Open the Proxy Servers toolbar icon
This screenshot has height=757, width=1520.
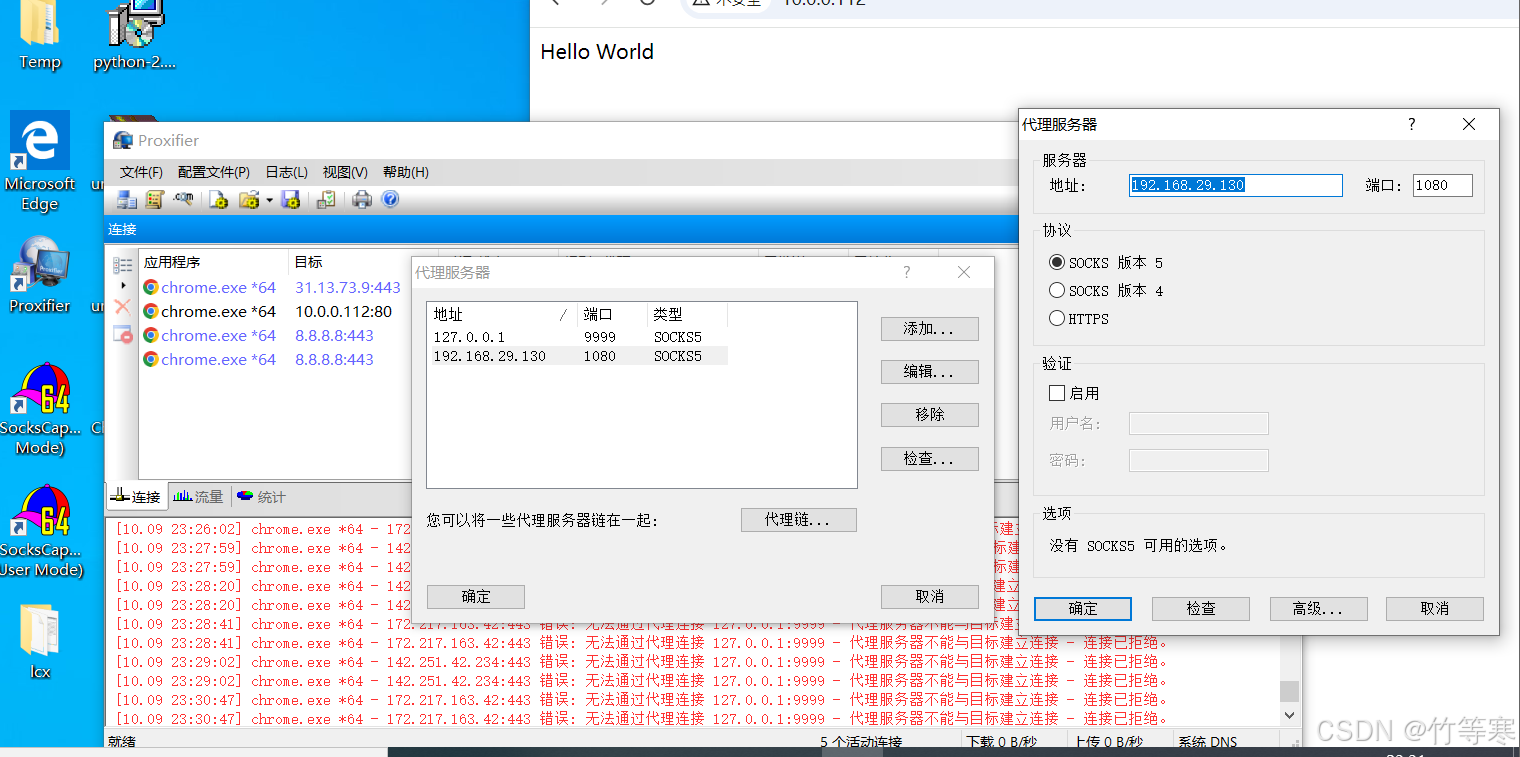coord(128,199)
